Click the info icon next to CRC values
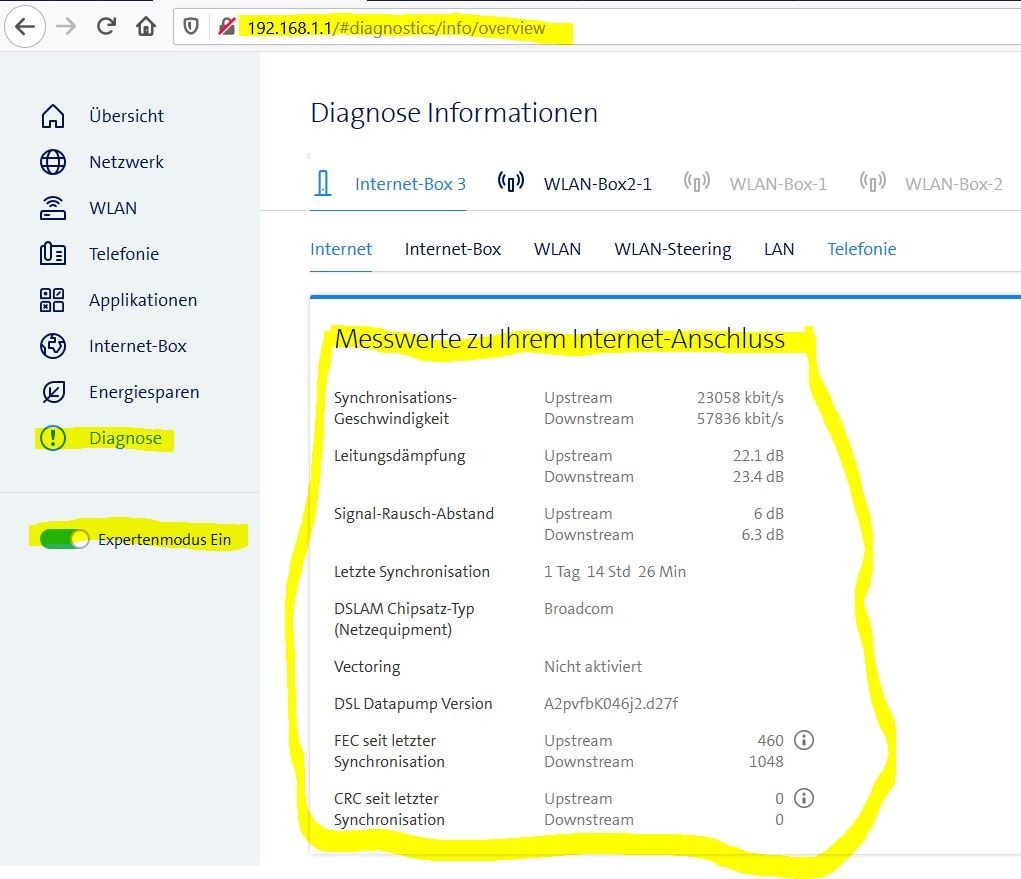 804,799
